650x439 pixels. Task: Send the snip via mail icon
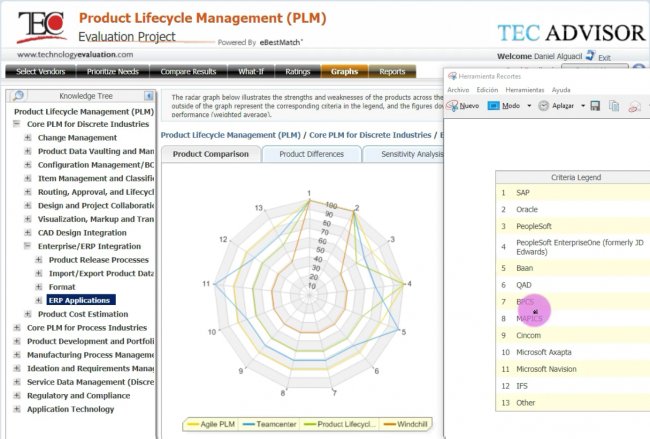click(x=634, y=106)
